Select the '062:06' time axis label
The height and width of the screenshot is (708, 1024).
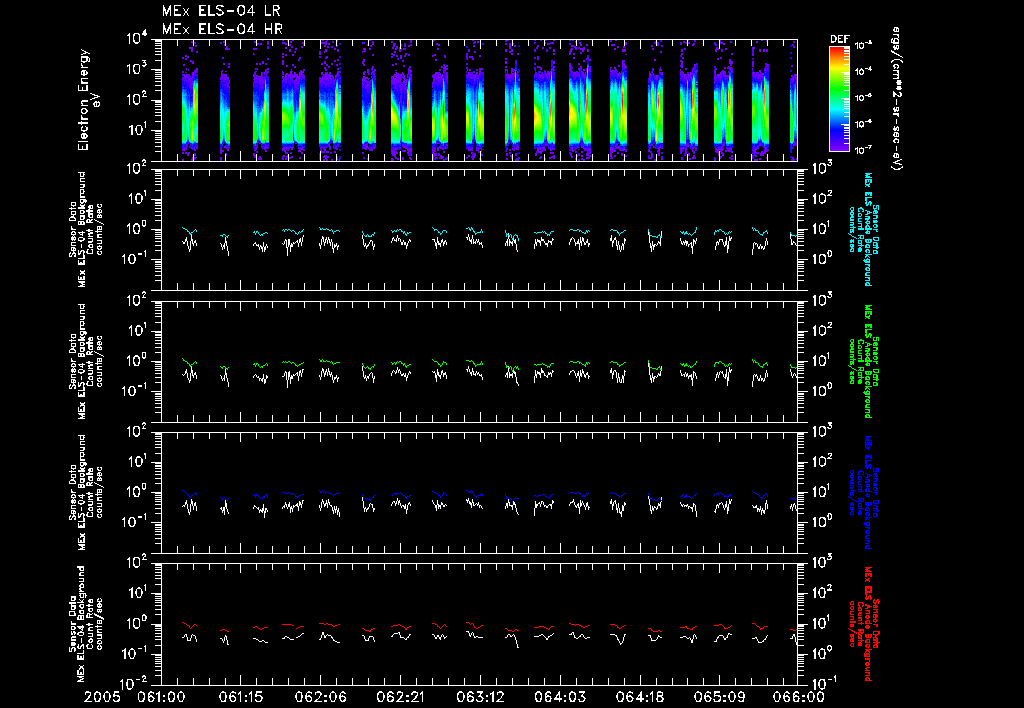[320, 698]
